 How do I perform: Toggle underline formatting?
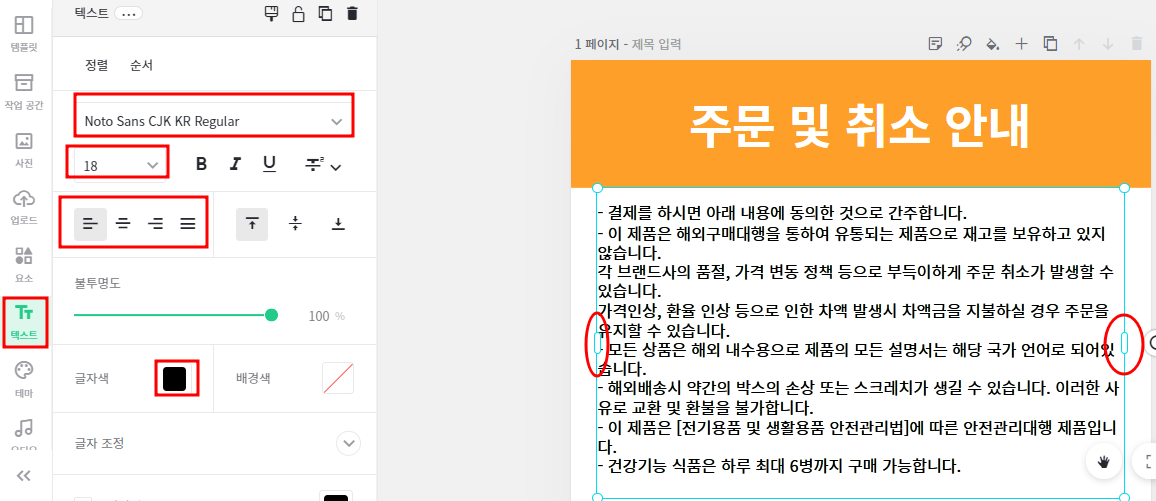pyautogui.click(x=270, y=164)
